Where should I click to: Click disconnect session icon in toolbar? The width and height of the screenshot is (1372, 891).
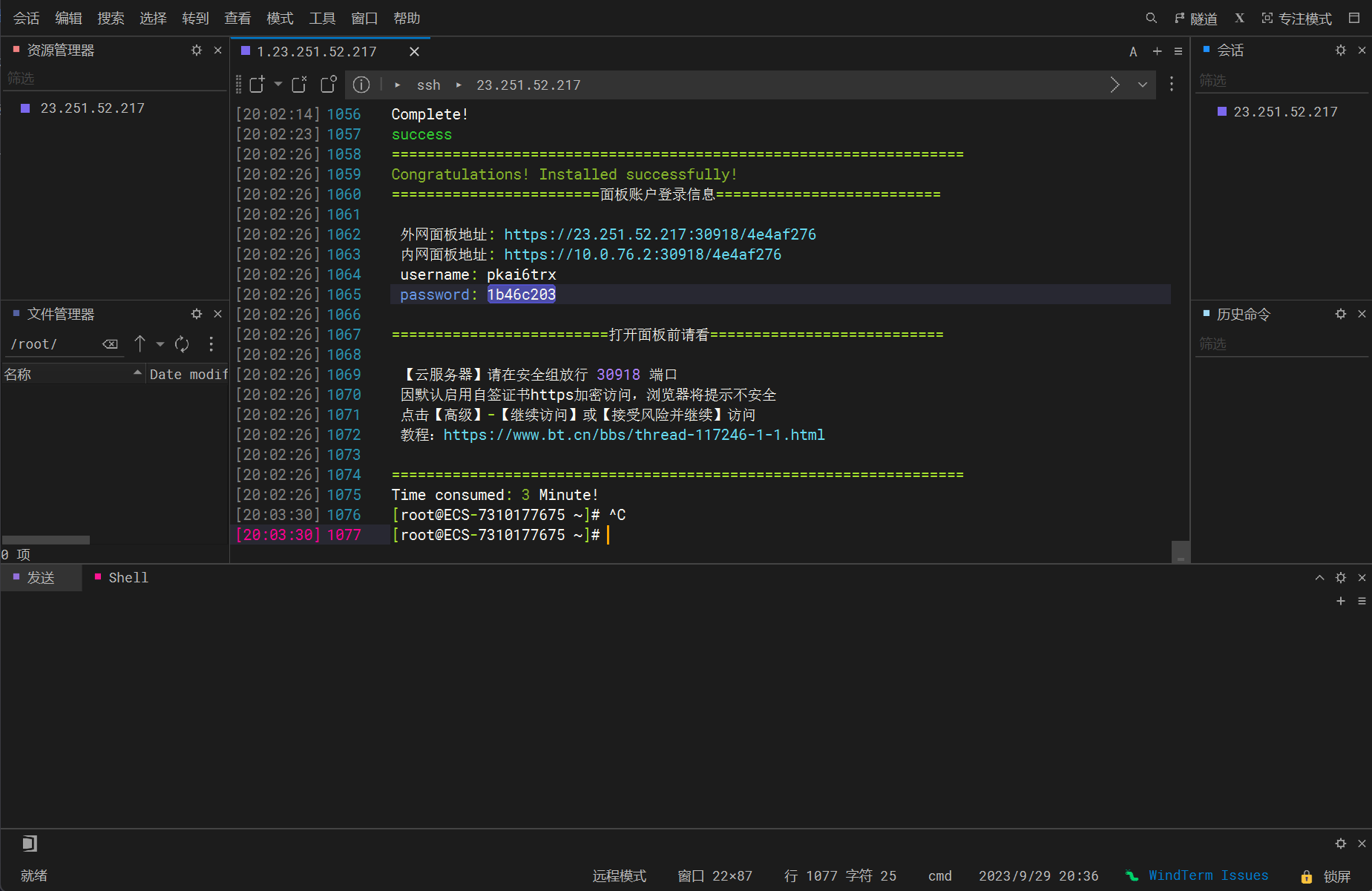point(299,85)
